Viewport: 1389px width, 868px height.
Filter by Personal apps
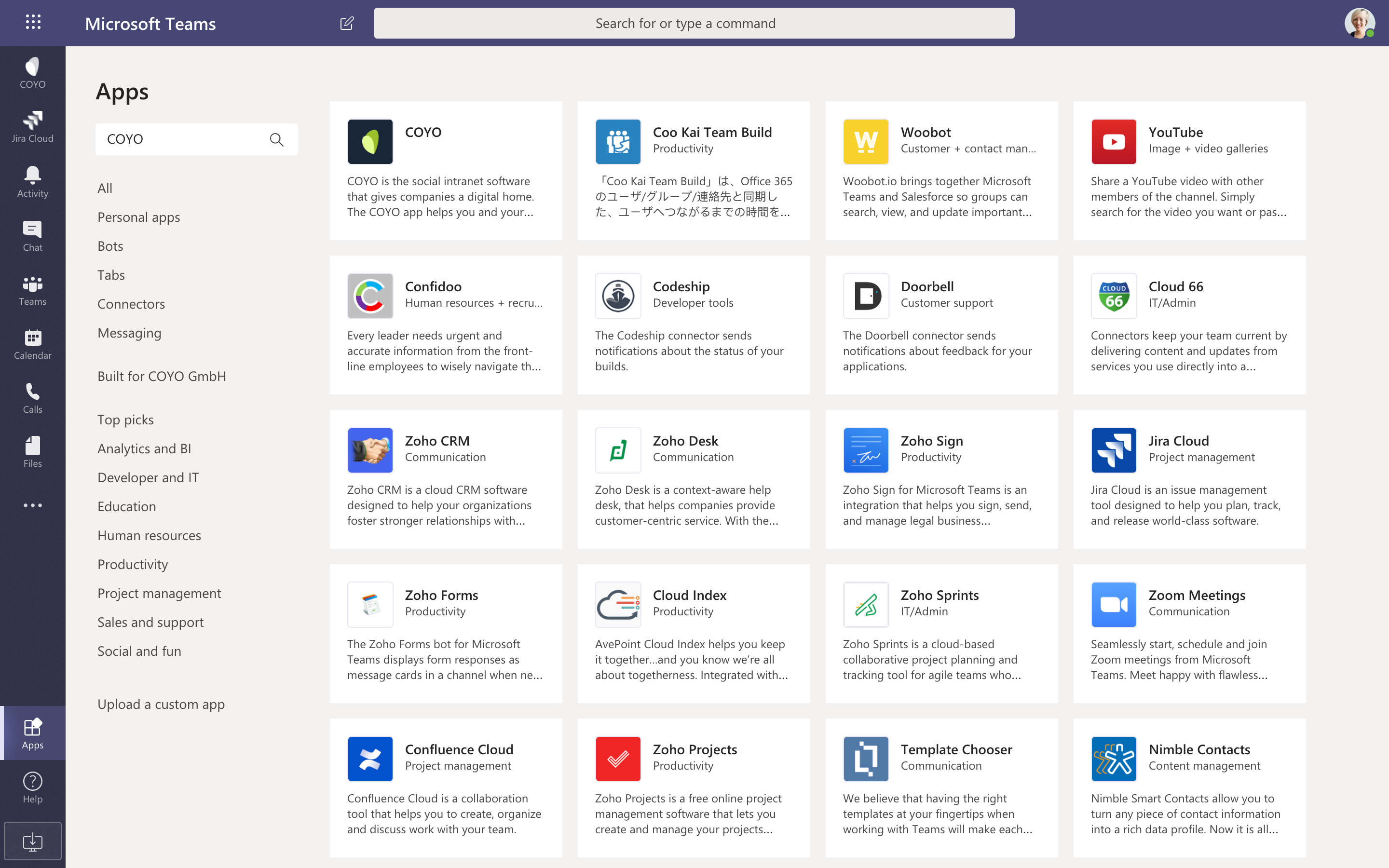point(139,217)
